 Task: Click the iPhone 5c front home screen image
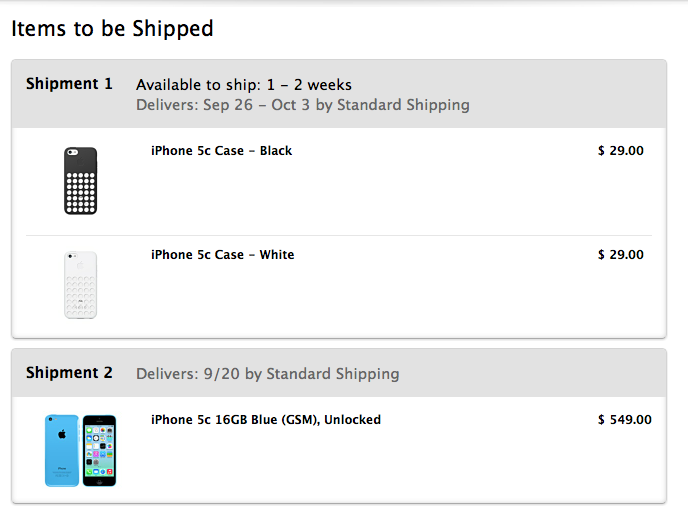pos(99,450)
